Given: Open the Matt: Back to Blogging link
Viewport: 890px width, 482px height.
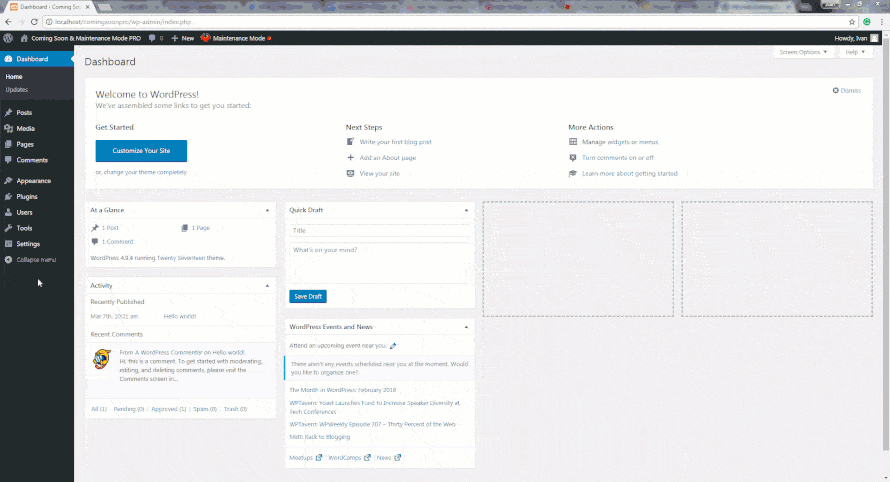Looking at the screenshot, I should click(320, 437).
